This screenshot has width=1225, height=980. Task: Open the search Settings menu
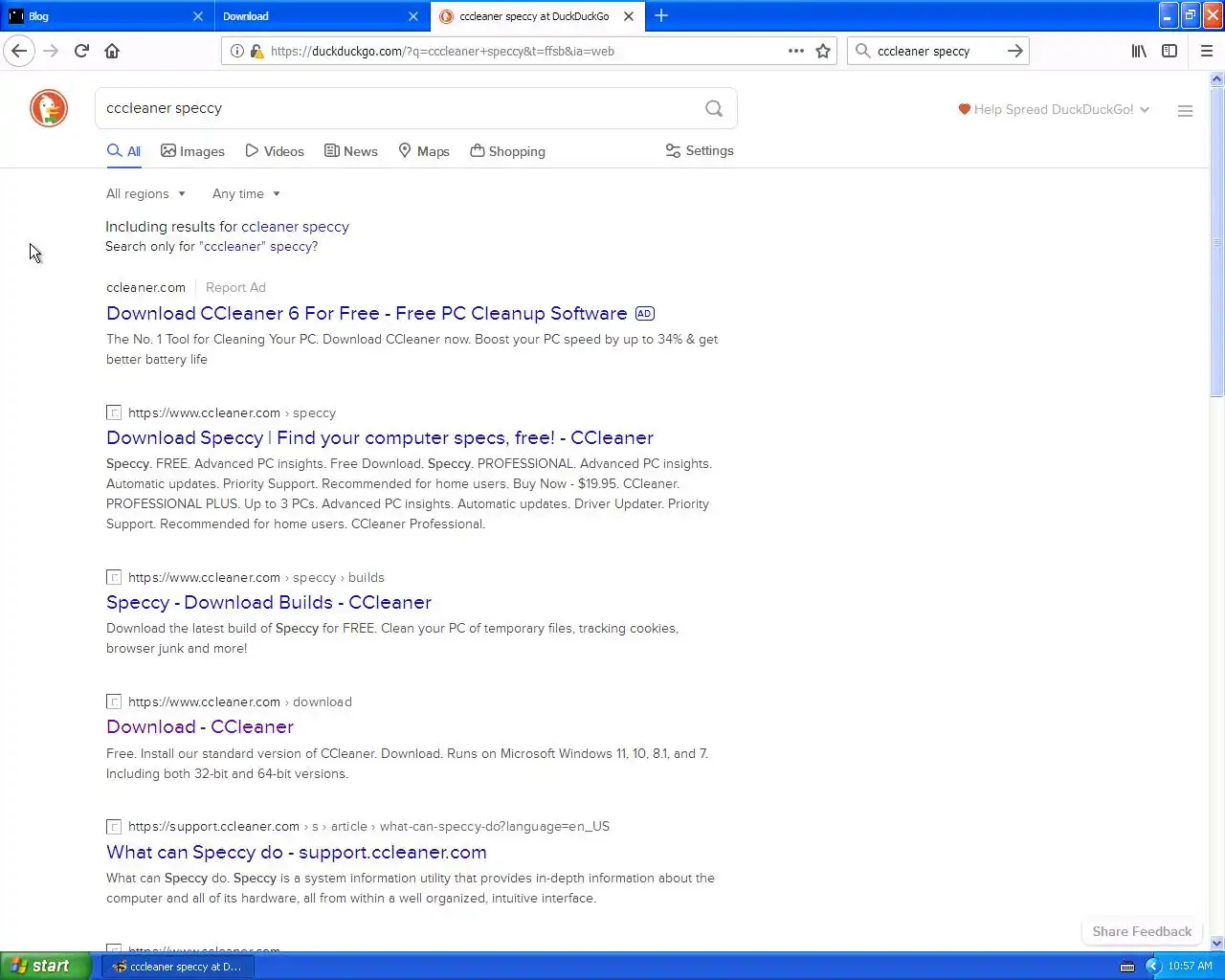pyautogui.click(x=700, y=150)
